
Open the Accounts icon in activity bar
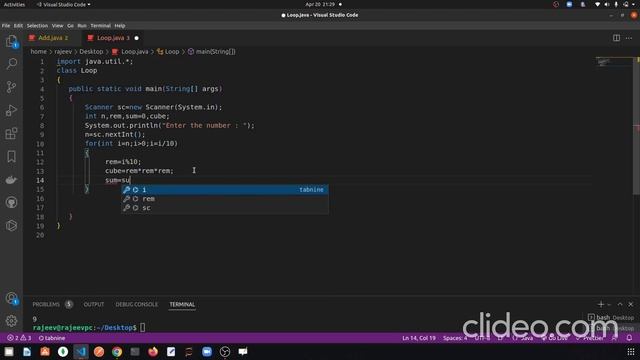(11, 298)
